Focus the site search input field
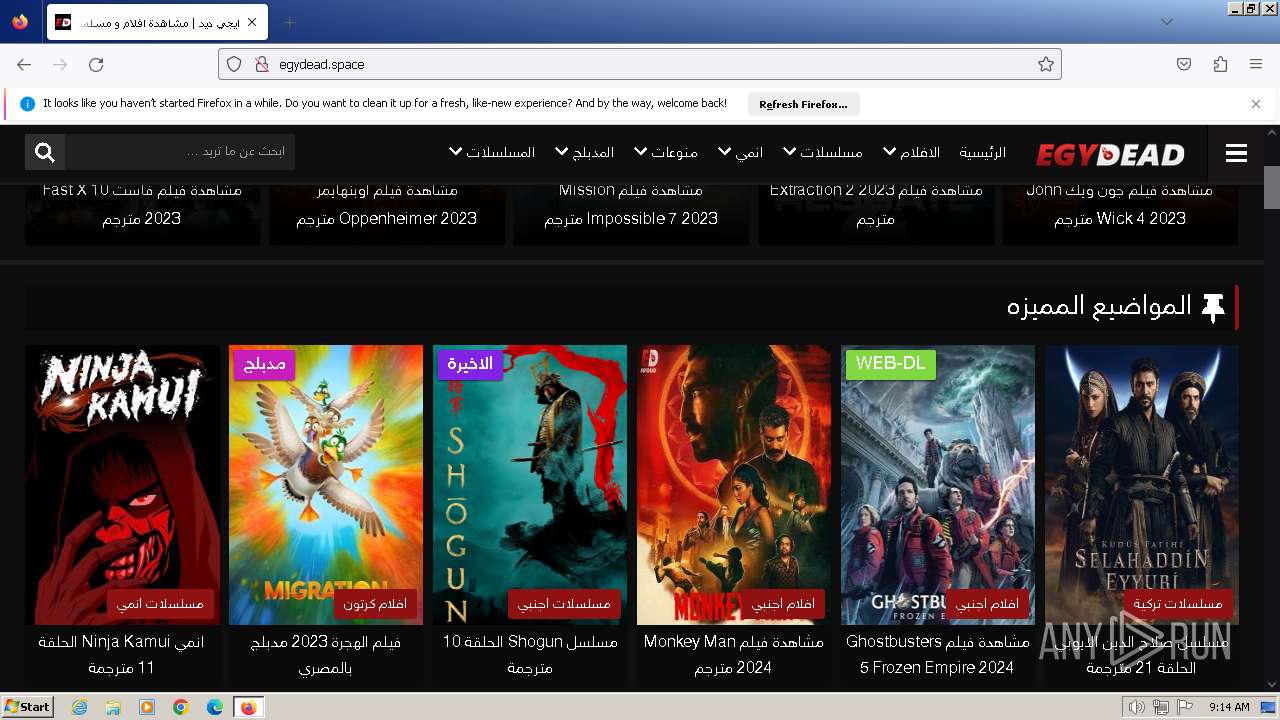 (x=180, y=152)
